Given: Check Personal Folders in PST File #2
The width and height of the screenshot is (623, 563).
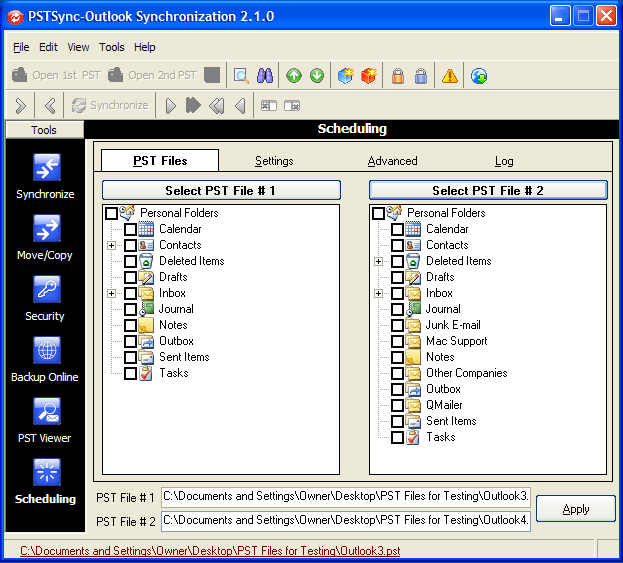Looking at the screenshot, I should pyautogui.click(x=378, y=213).
